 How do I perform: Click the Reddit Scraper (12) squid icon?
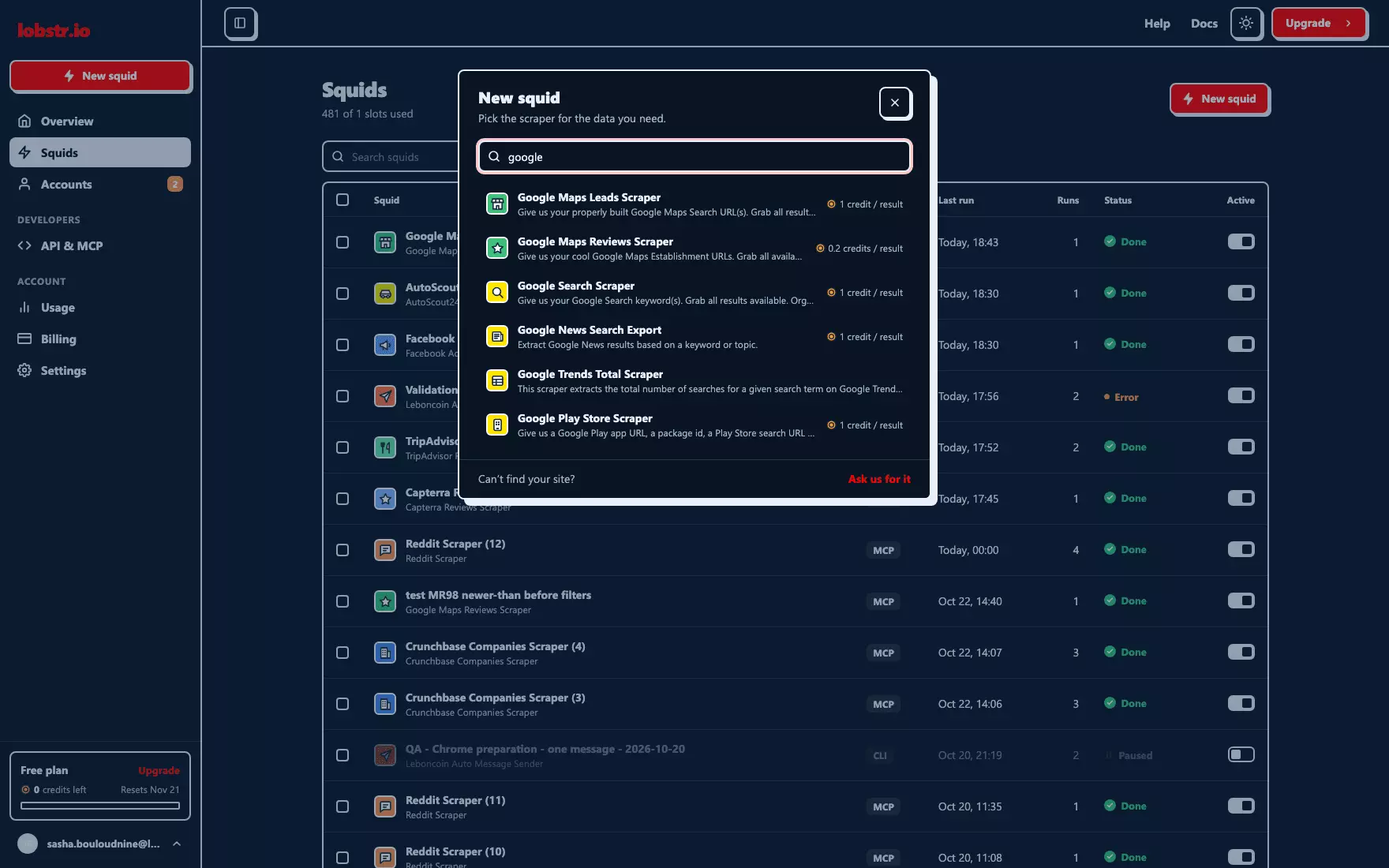[385, 550]
